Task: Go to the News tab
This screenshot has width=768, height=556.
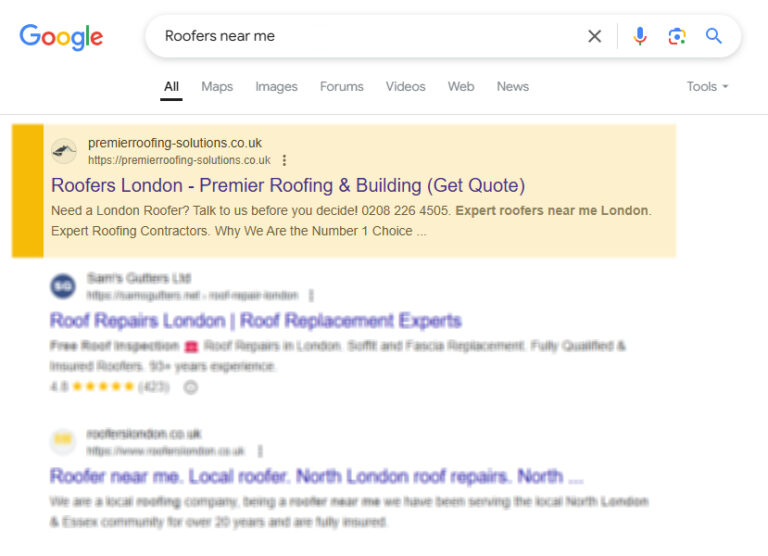Action: pos(512,87)
